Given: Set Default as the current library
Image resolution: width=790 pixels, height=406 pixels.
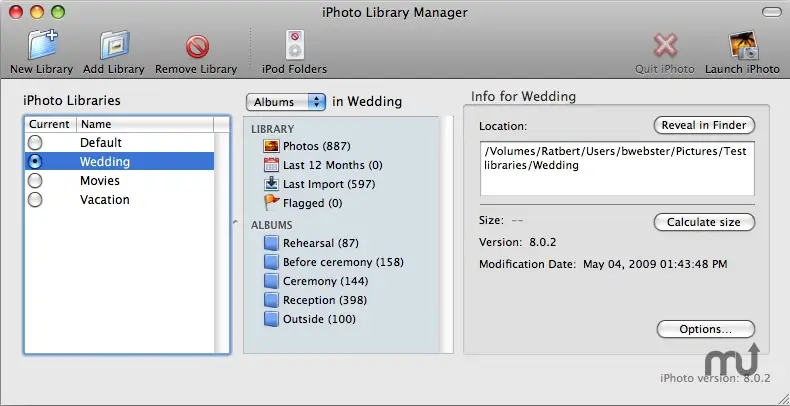Looking at the screenshot, I should (35, 143).
